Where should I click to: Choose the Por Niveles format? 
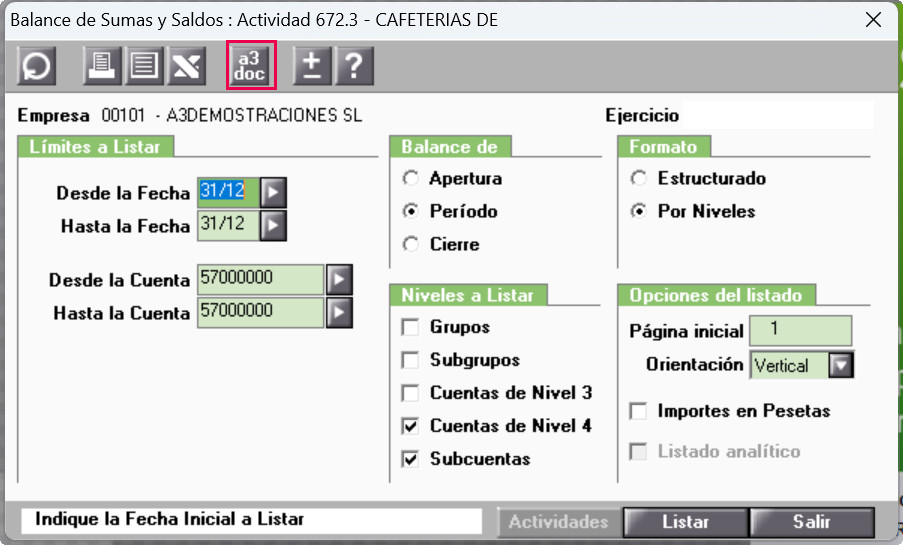639,211
